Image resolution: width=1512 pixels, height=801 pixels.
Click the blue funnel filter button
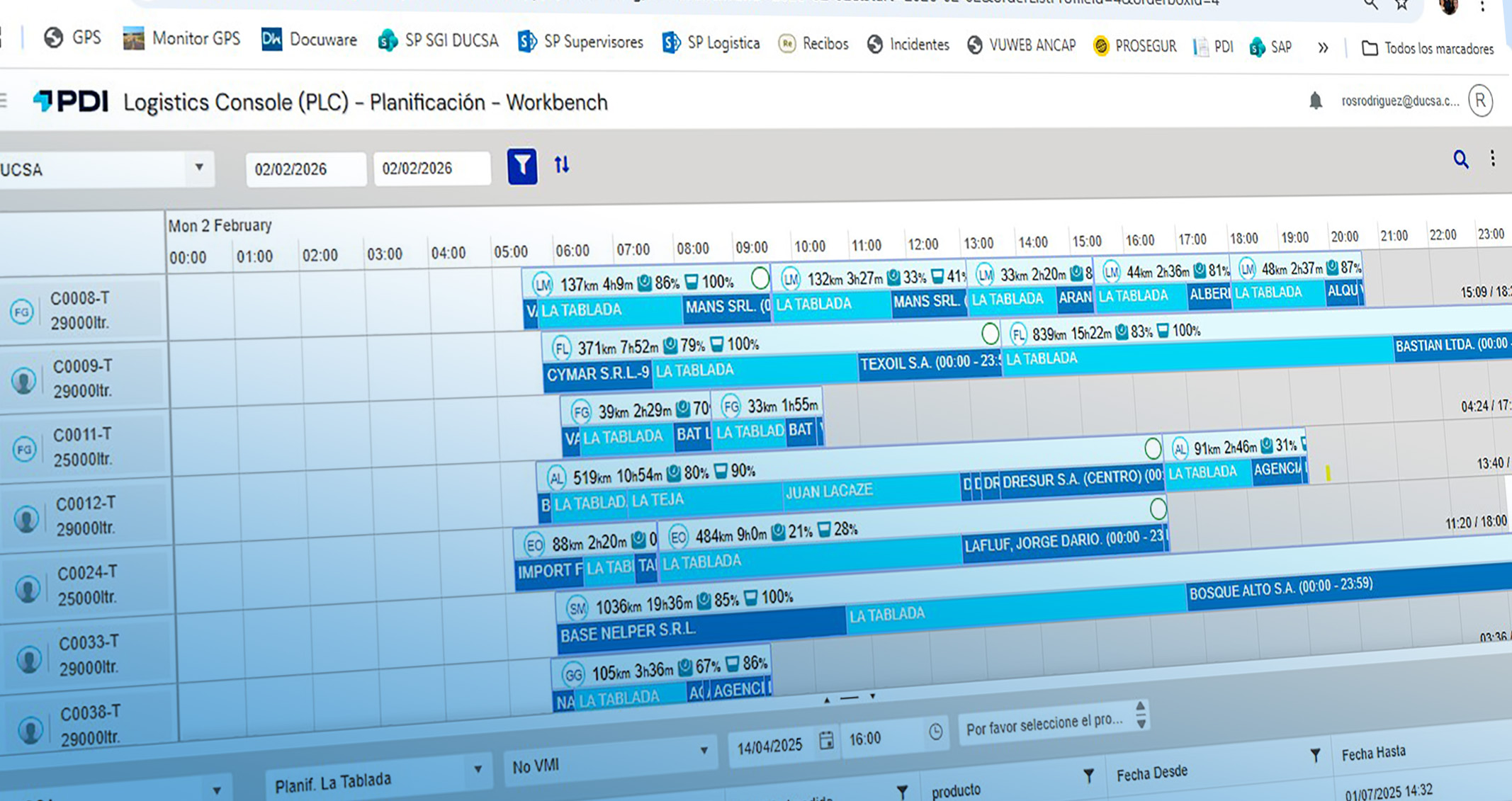tap(522, 166)
